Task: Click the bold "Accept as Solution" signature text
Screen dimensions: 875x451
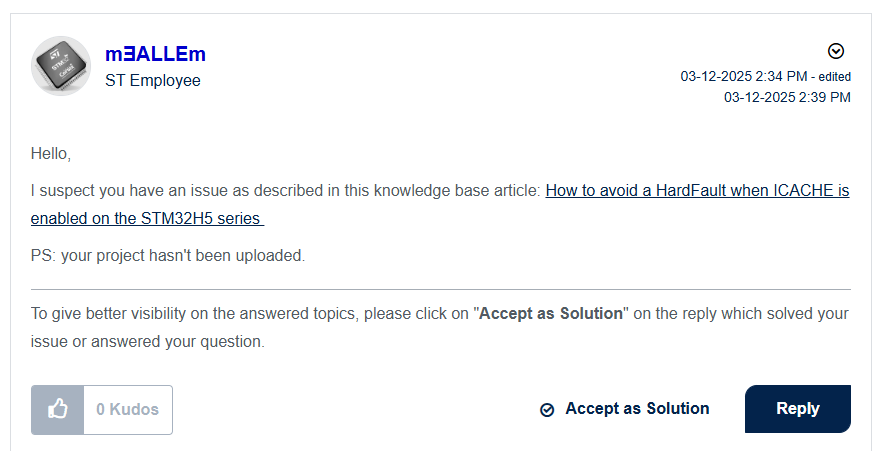Action: [551, 313]
